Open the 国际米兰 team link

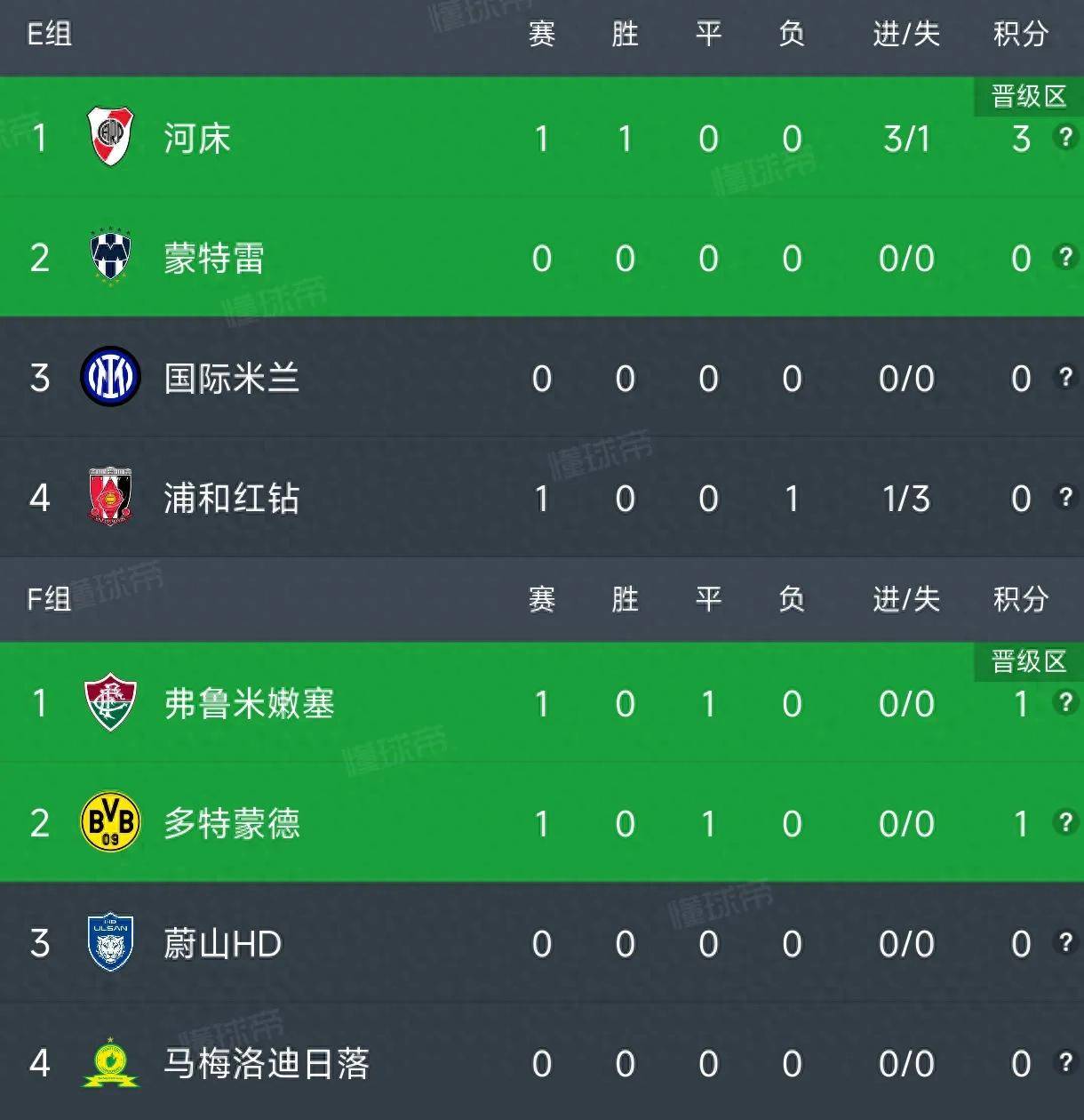click(231, 379)
